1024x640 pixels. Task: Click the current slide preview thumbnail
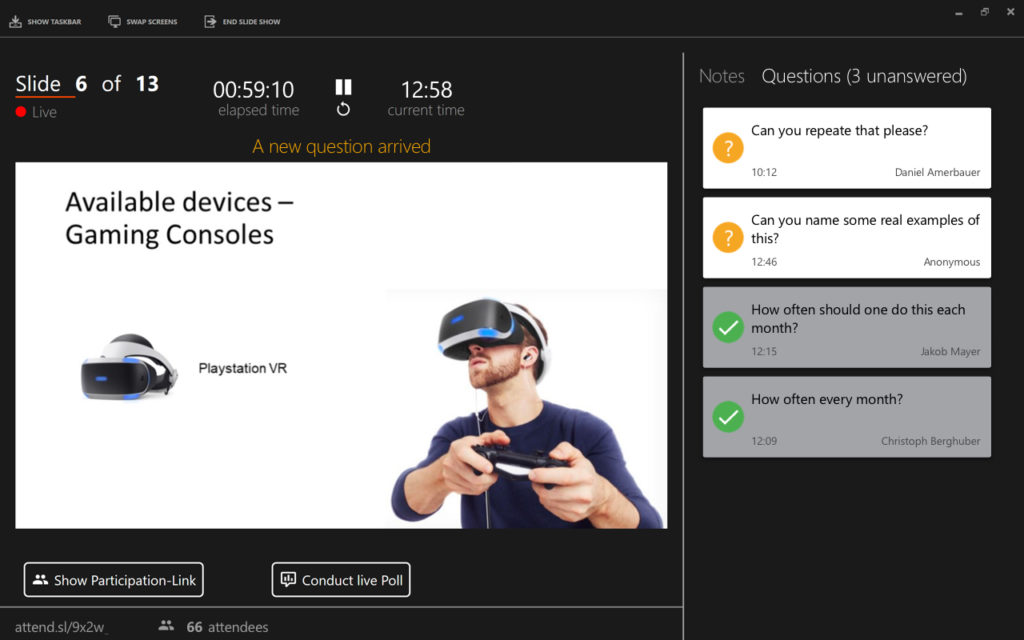pos(341,345)
